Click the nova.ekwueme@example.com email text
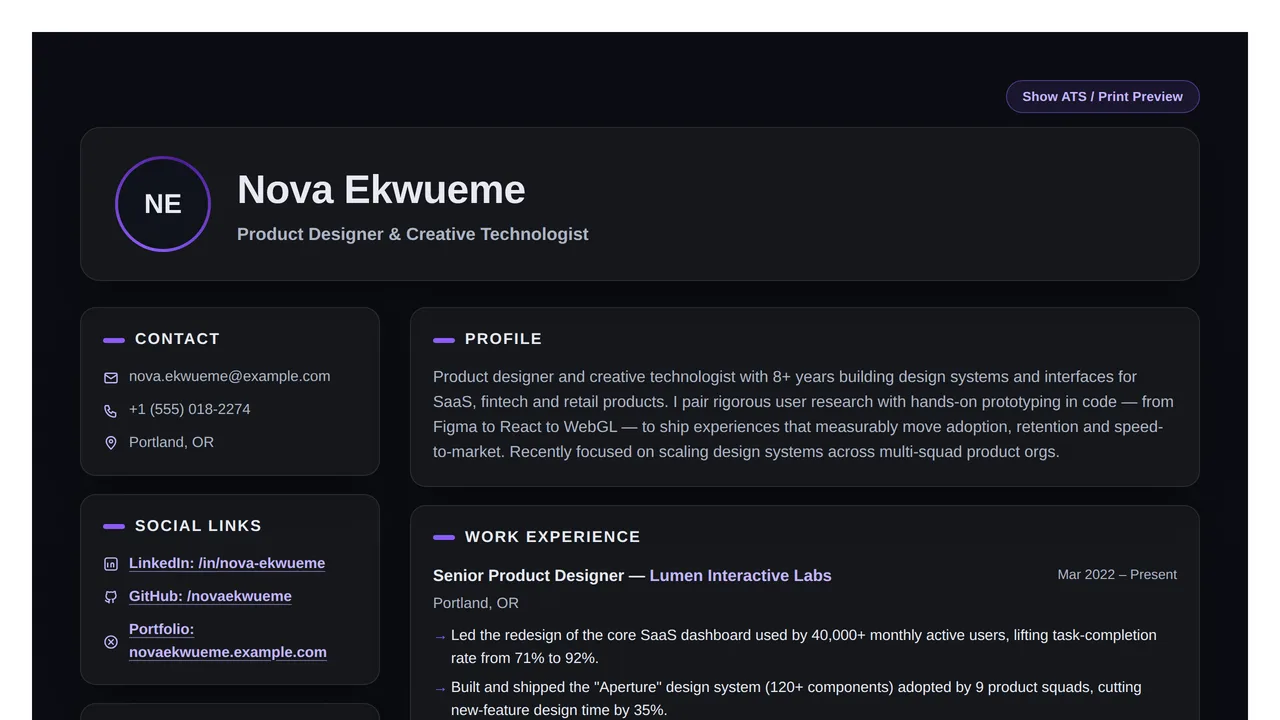 click(229, 376)
